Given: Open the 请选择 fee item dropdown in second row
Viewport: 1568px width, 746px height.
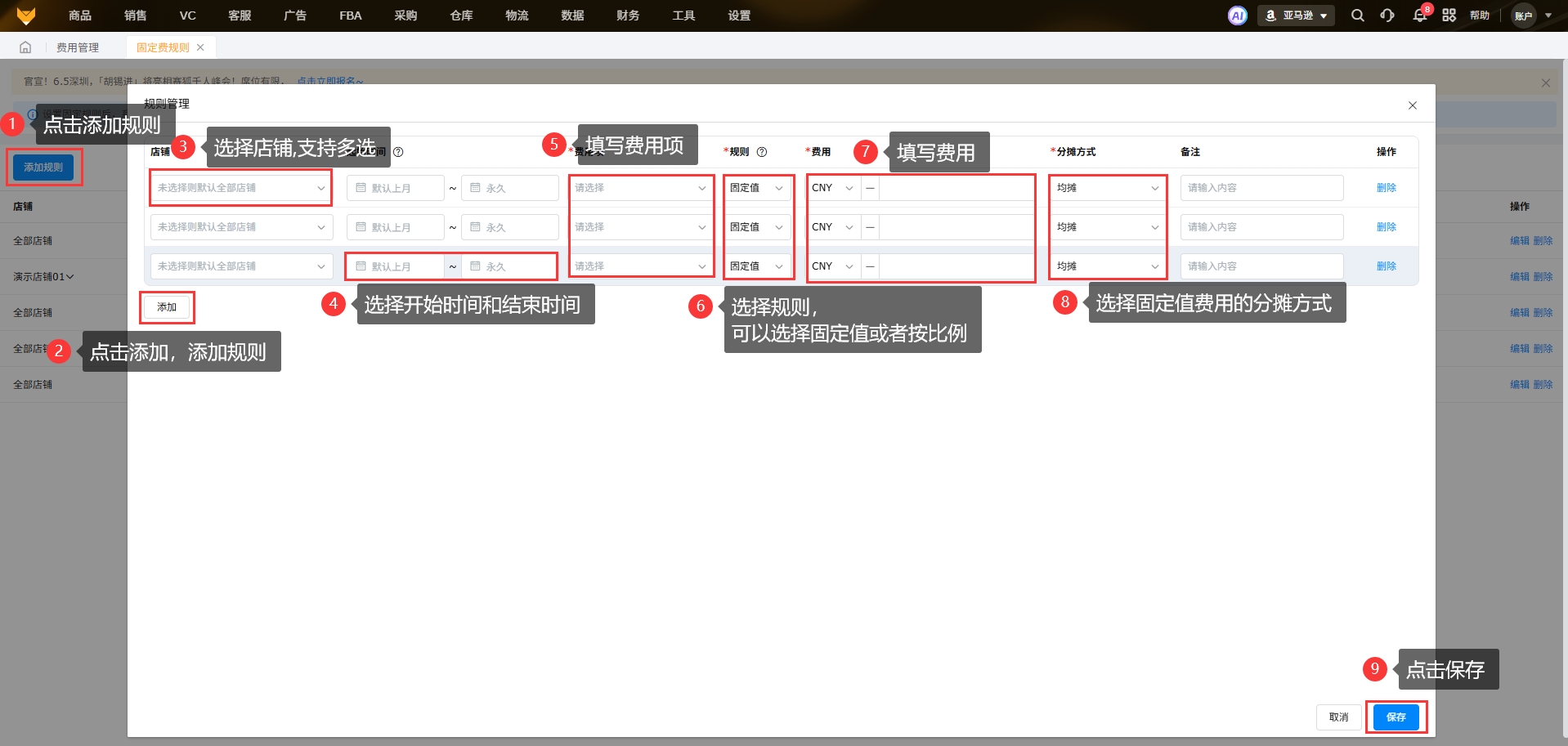Looking at the screenshot, I should tap(642, 227).
